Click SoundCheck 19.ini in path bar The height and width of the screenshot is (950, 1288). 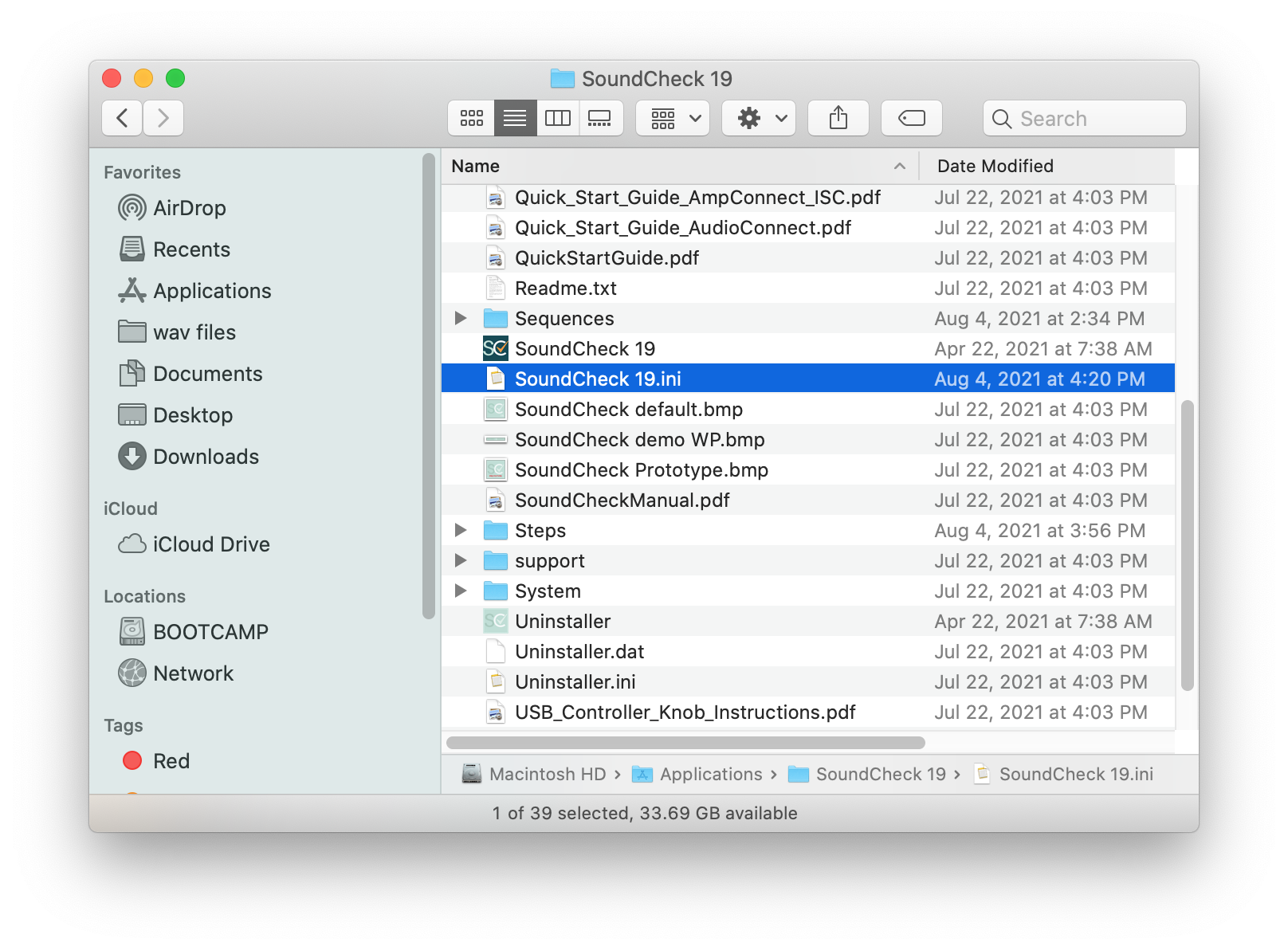click(1063, 774)
